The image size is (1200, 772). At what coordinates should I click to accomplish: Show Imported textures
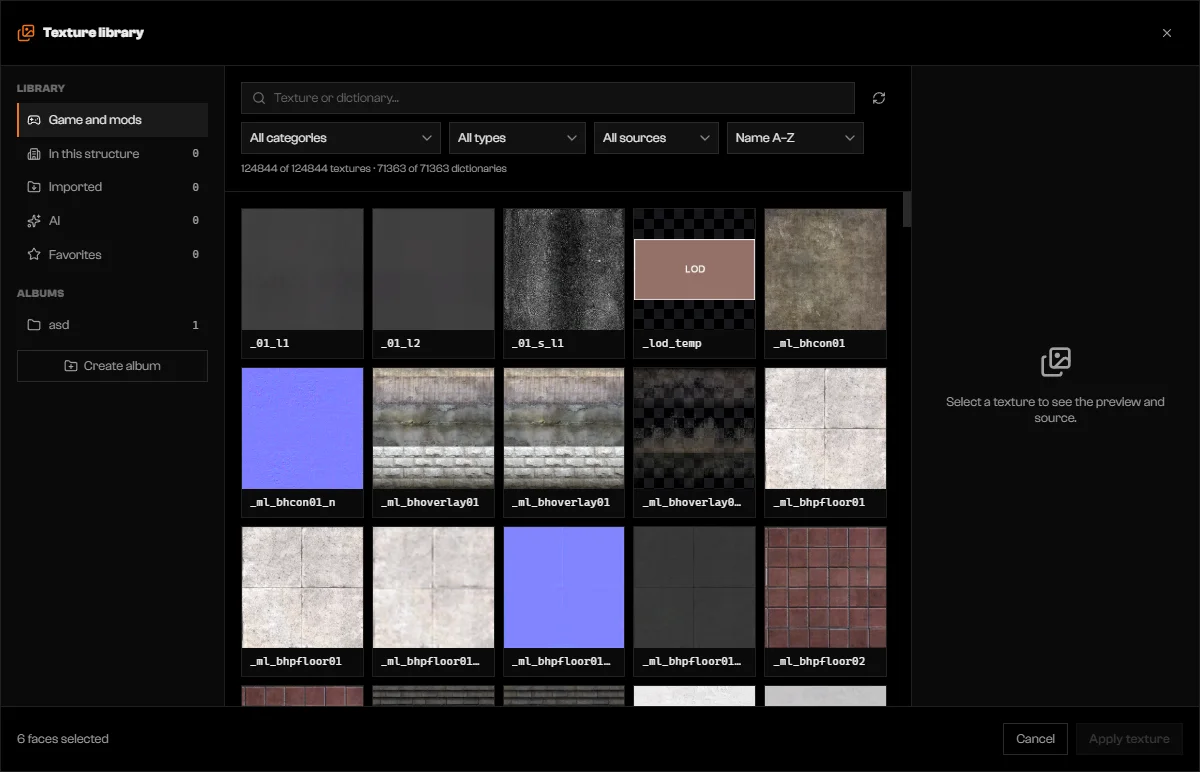[112, 187]
